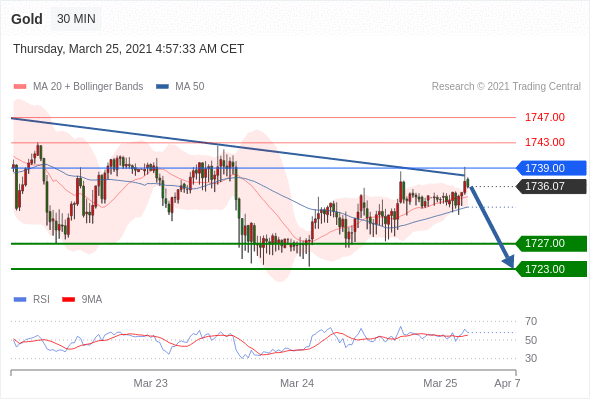This screenshot has width=590, height=400.
Task: Click the RSI 70 level label
Action: 531,321
